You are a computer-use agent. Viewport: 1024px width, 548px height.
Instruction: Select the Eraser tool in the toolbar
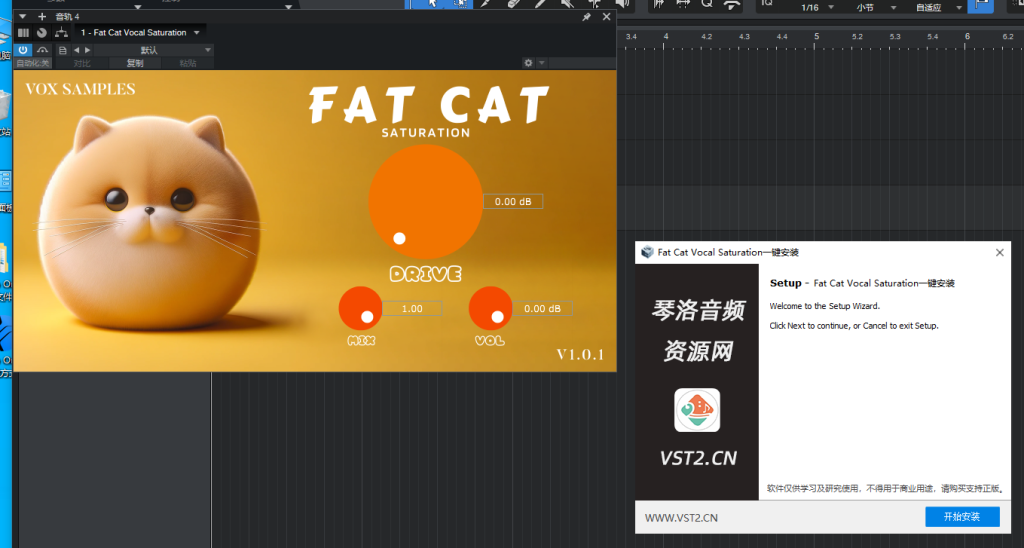(514, 3)
